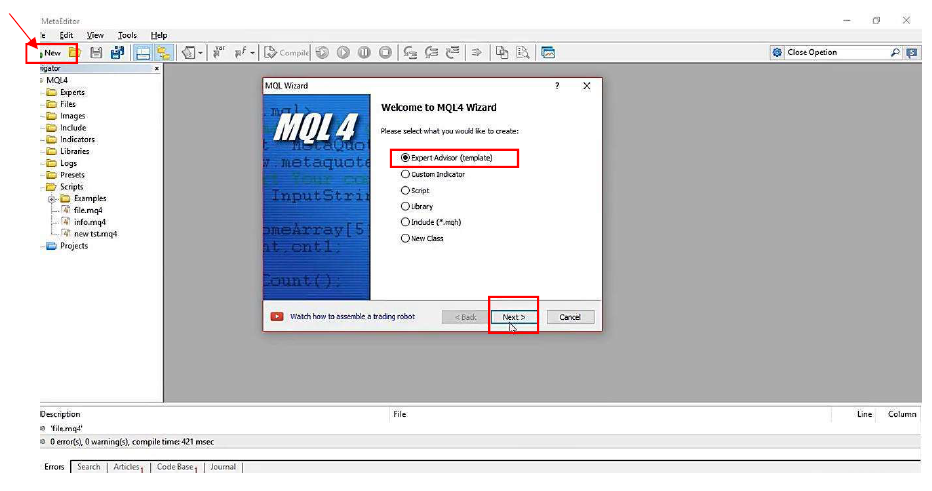Select the Libraries folder in Navigator
Viewport: 932px width, 491px height.
[74, 151]
